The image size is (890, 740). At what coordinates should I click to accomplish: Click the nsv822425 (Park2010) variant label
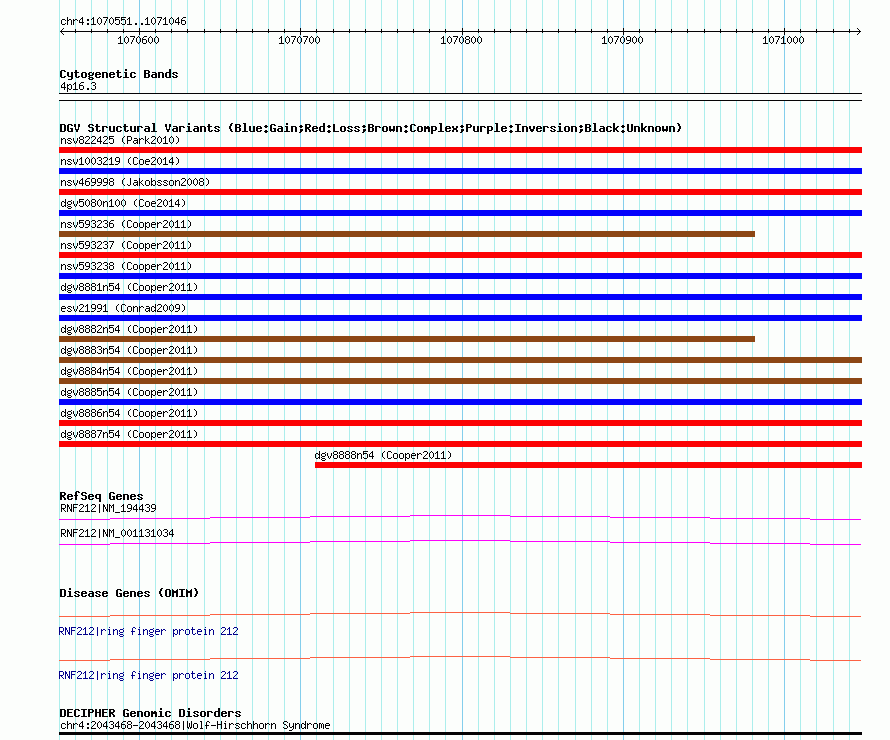click(x=120, y=140)
